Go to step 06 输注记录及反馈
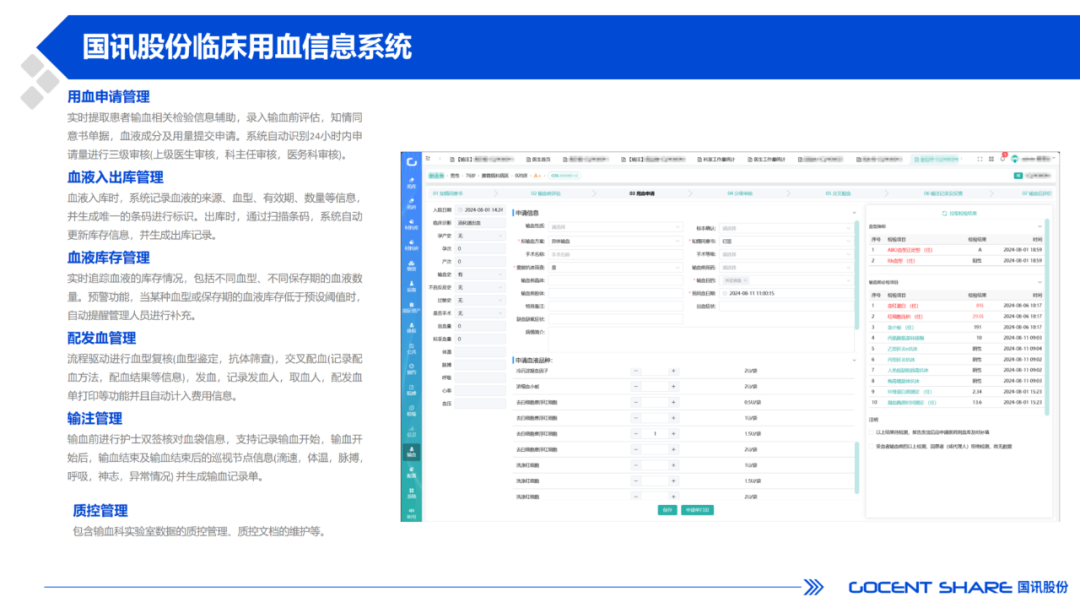 click(943, 193)
